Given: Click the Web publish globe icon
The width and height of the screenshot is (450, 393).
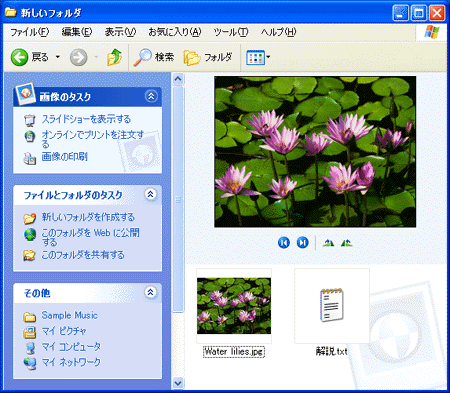Looking at the screenshot, I should tap(30, 234).
